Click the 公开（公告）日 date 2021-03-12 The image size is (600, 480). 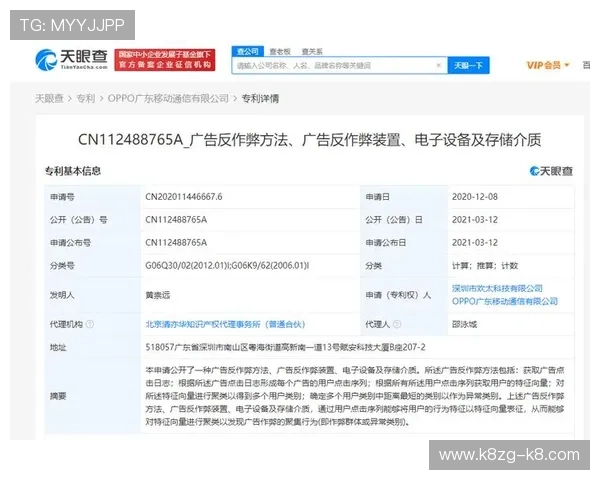point(475,220)
